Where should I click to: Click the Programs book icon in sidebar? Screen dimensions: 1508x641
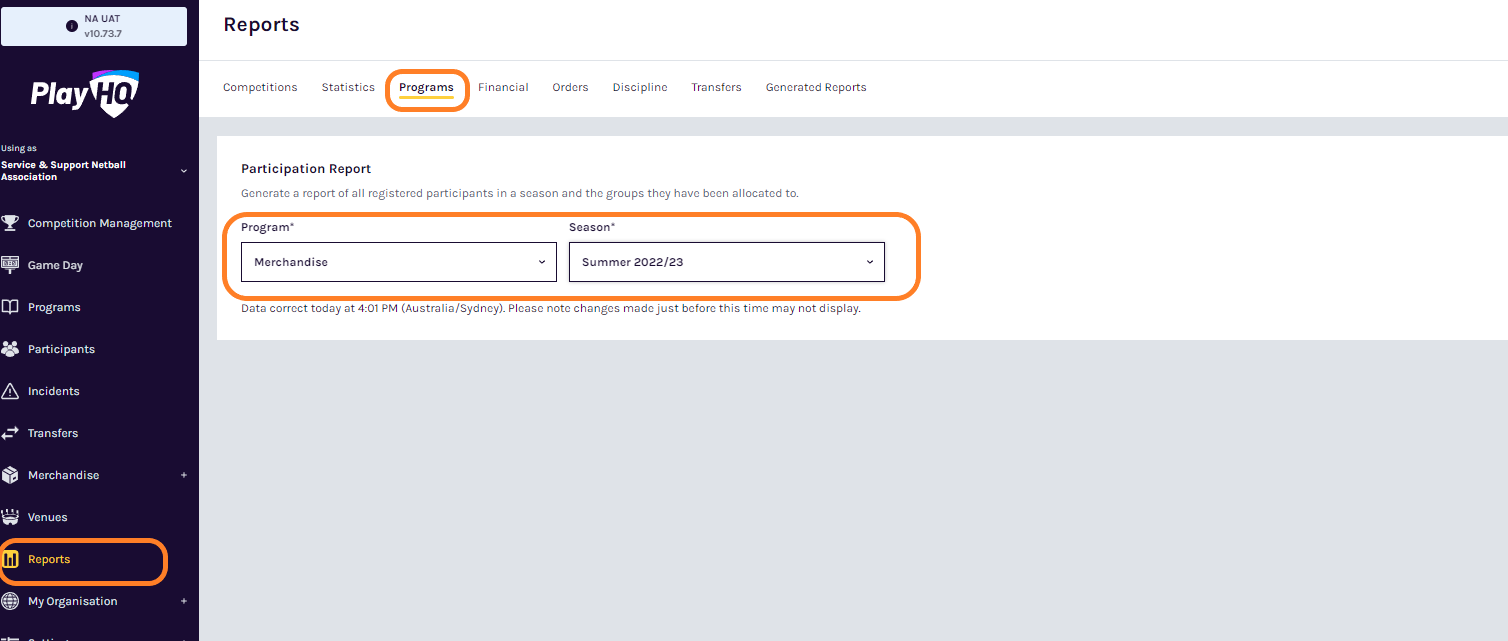10,307
